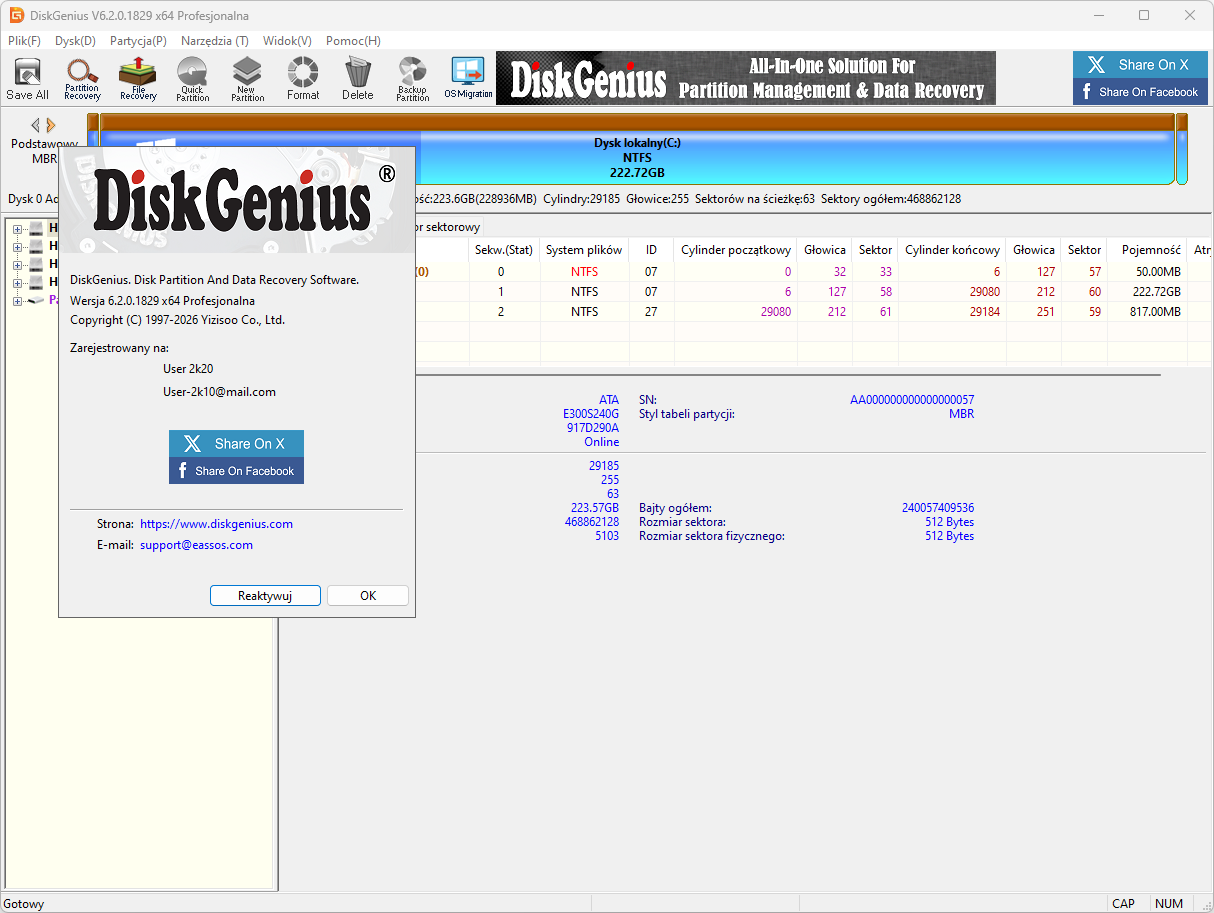This screenshot has height=913, width=1214.
Task: Open the https://www.diskgenius.com link
Action: click(x=216, y=523)
